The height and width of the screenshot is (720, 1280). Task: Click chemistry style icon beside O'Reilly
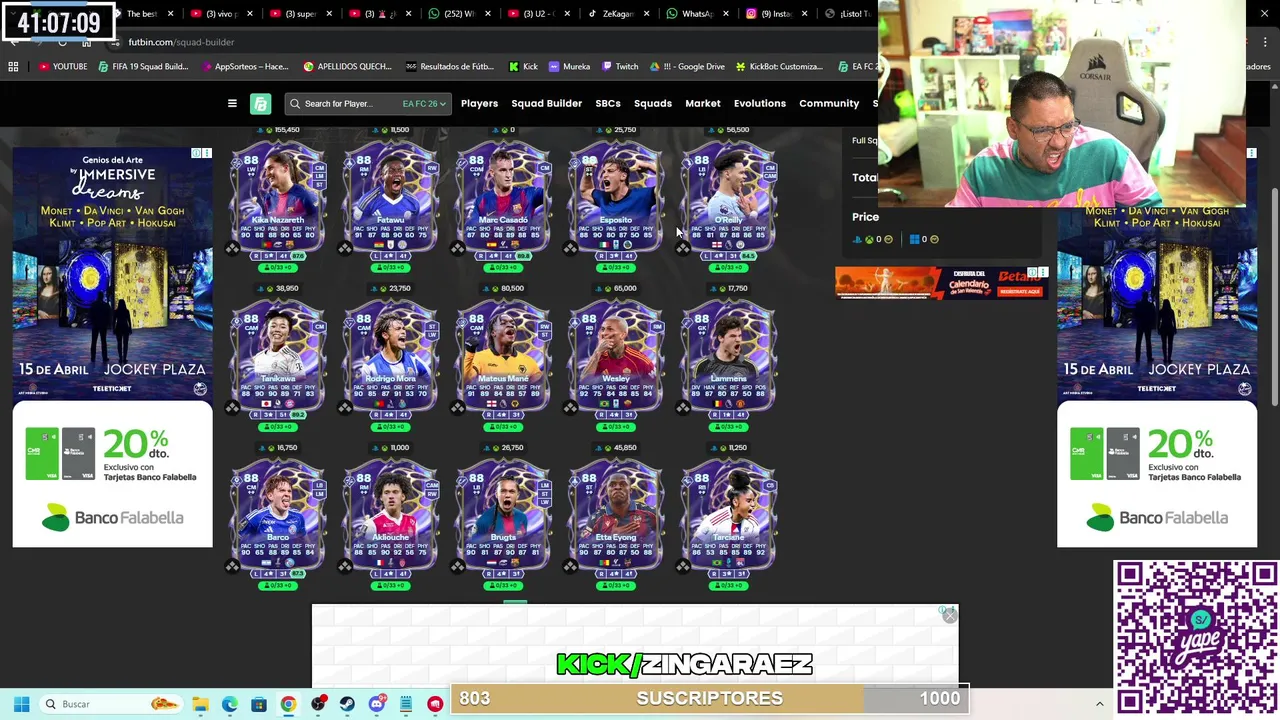coord(683,248)
